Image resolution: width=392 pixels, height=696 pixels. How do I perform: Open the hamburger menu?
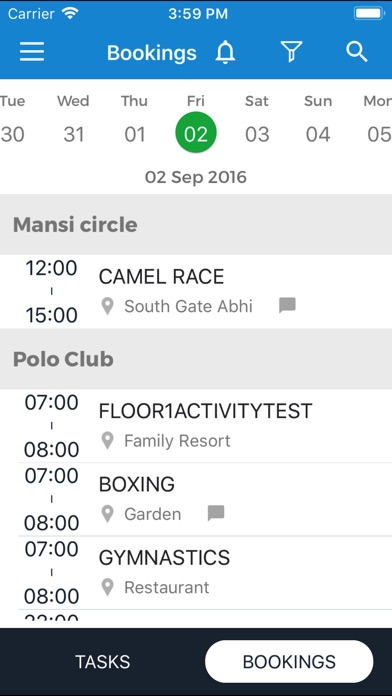(x=32, y=52)
